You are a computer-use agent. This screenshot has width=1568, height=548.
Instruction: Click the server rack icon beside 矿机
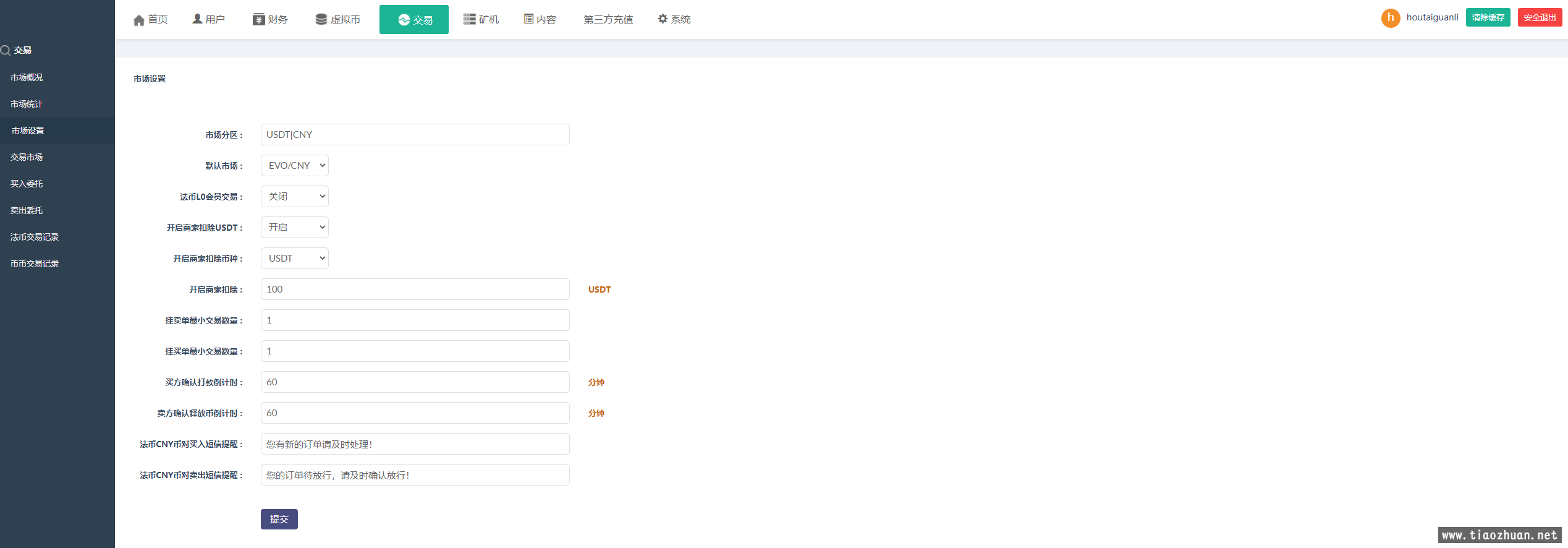[x=470, y=19]
